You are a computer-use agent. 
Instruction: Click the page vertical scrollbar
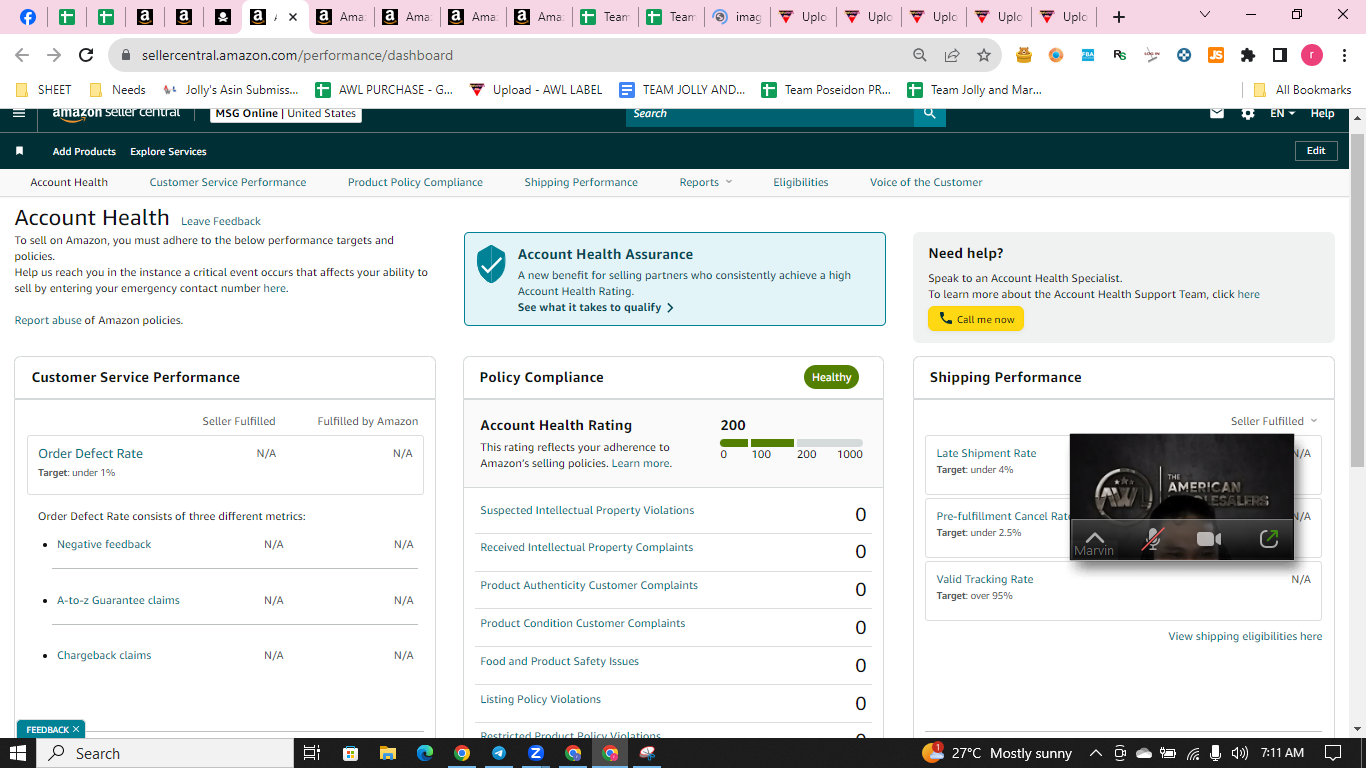pyautogui.click(x=1357, y=300)
